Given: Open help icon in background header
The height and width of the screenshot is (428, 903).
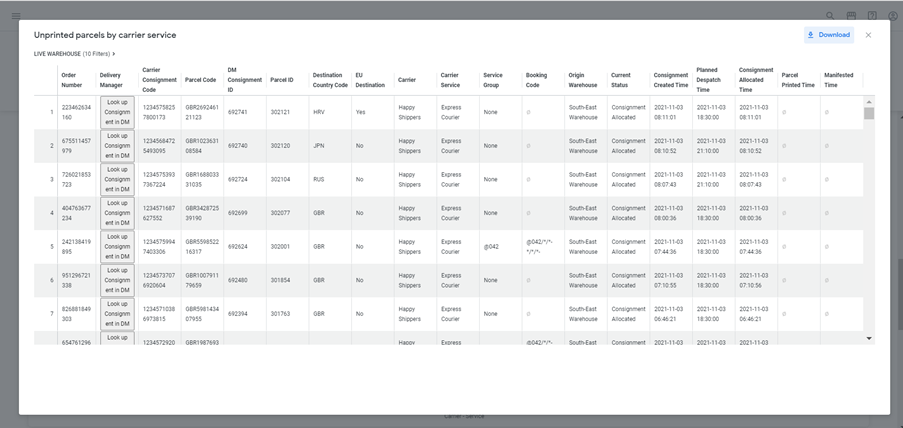Looking at the screenshot, I should pos(872,16).
